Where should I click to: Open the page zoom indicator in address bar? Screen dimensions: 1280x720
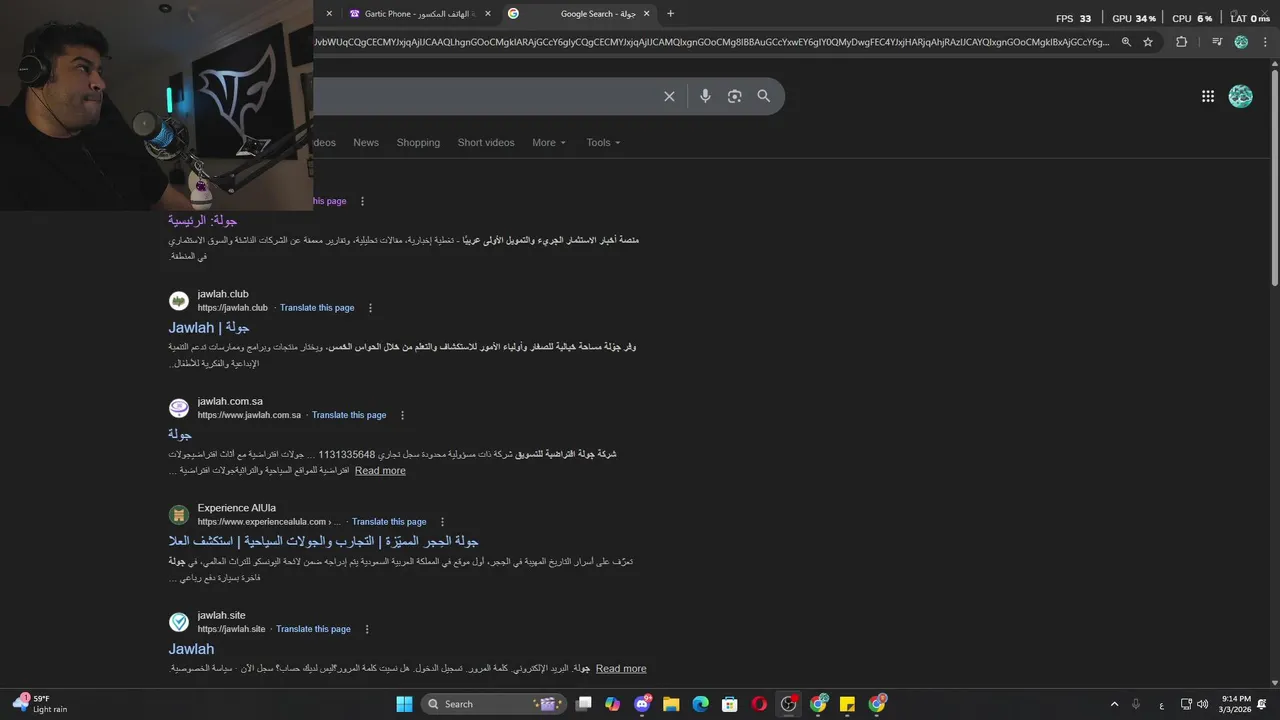click(1126, 42)
